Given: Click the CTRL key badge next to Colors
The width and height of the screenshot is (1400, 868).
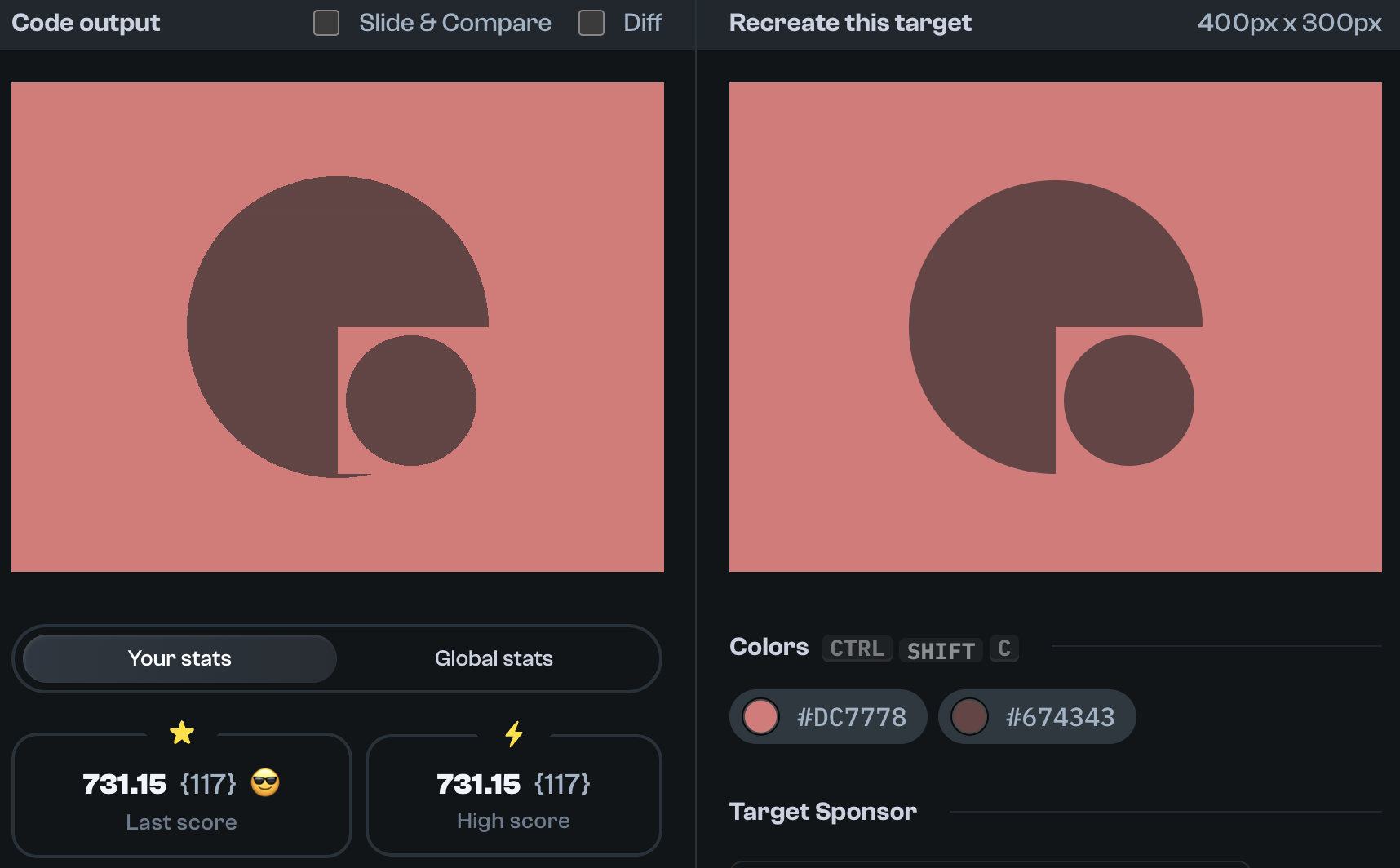Looking at the screenshot, I should pyautogui.click(x=856, y=649).
